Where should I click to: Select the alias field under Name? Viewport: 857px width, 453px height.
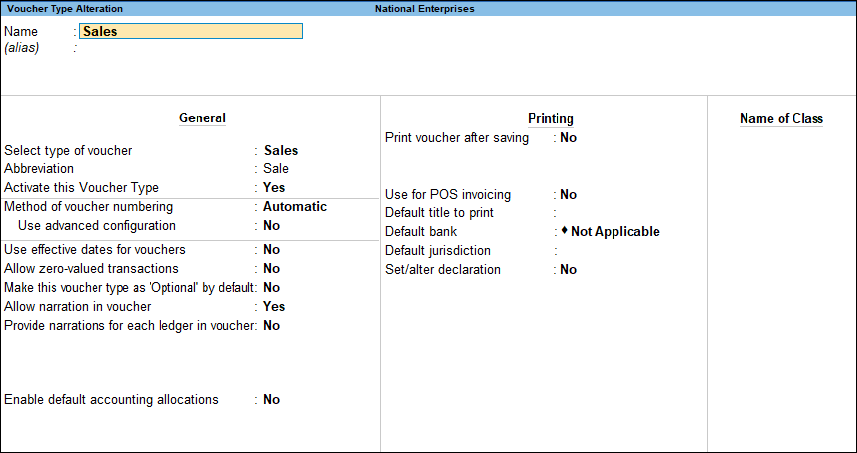(191, 48)
